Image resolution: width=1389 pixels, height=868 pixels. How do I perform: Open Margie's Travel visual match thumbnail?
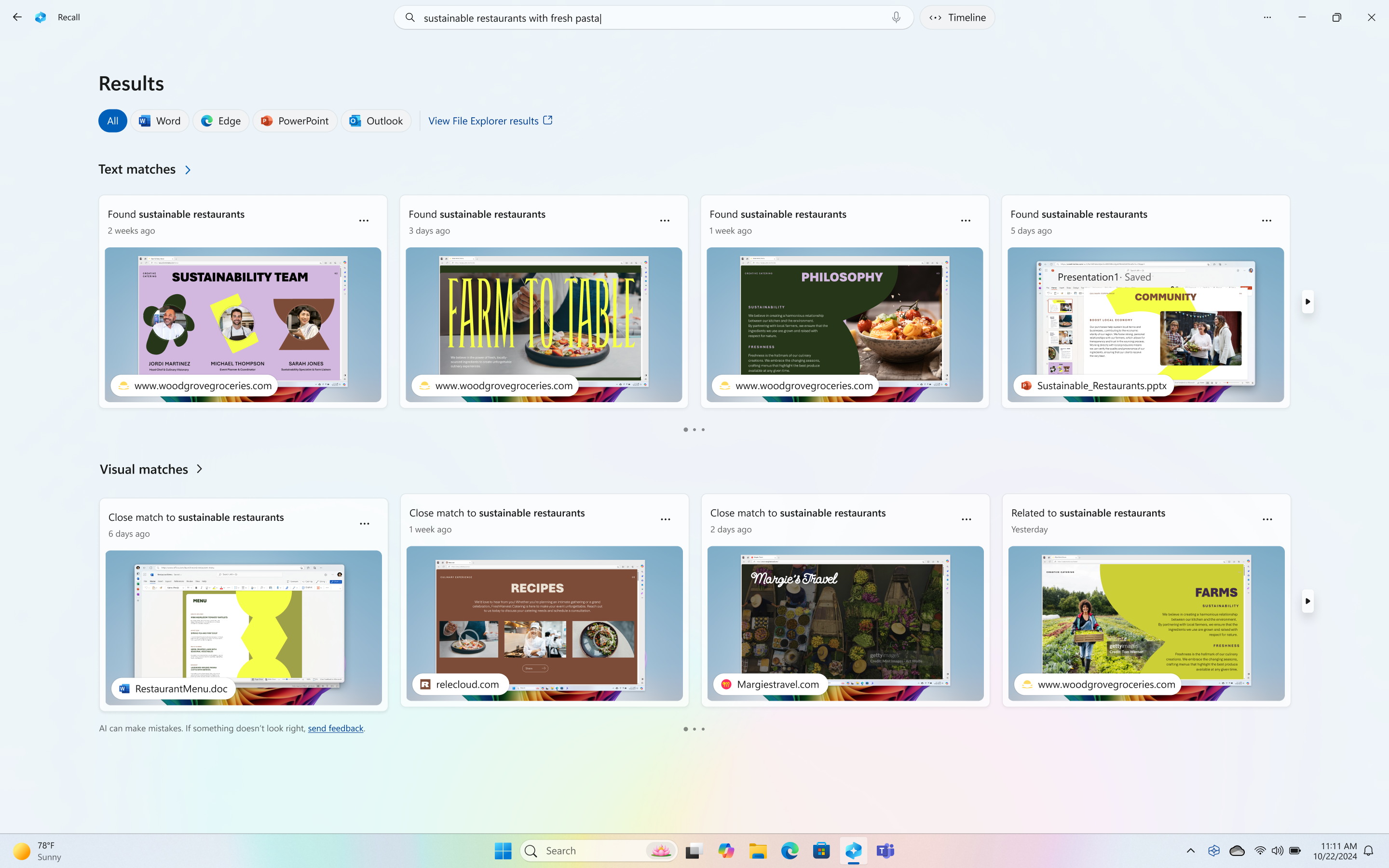pyautogui.click(x=845, y=623)
